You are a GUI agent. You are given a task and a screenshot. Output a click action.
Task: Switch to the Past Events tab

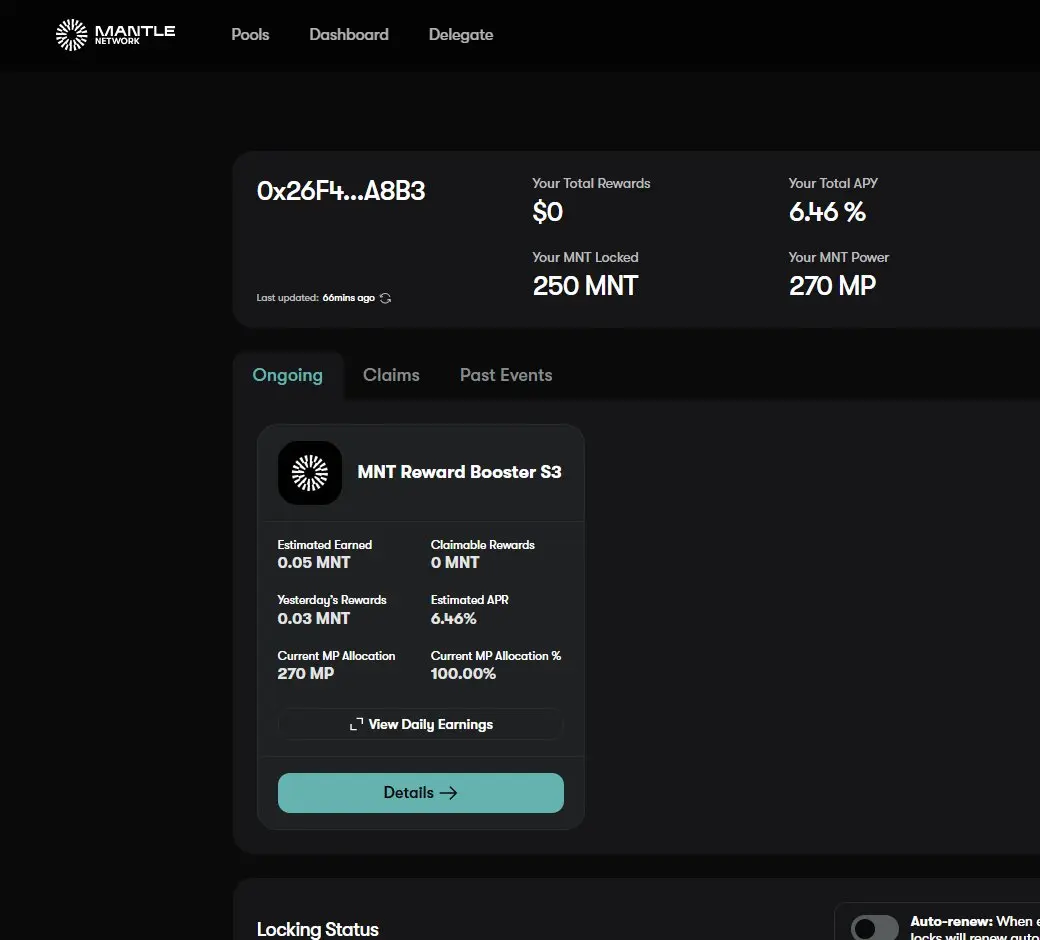pos(506,375)
